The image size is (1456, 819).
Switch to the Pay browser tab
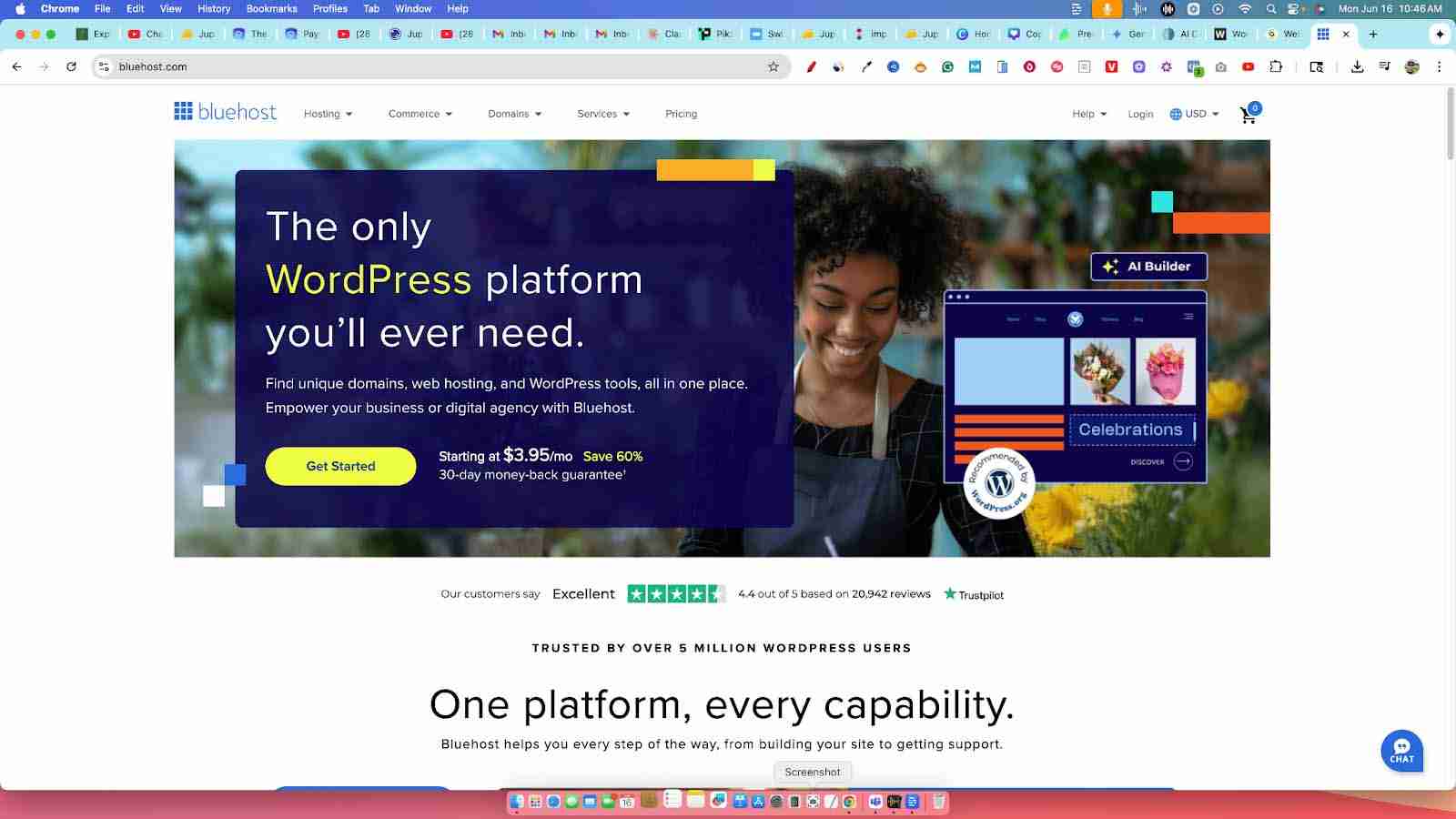coord(303,34)
